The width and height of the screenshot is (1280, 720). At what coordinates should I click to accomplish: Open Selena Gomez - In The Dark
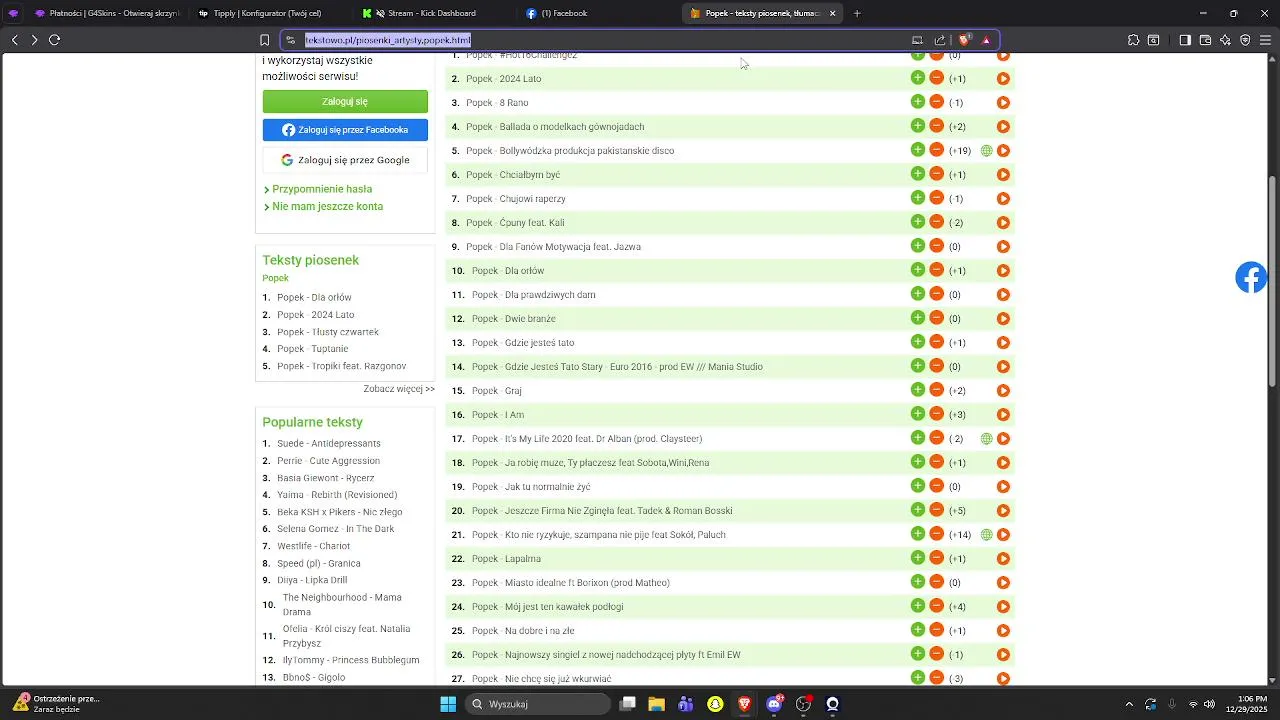coord(336,529)
